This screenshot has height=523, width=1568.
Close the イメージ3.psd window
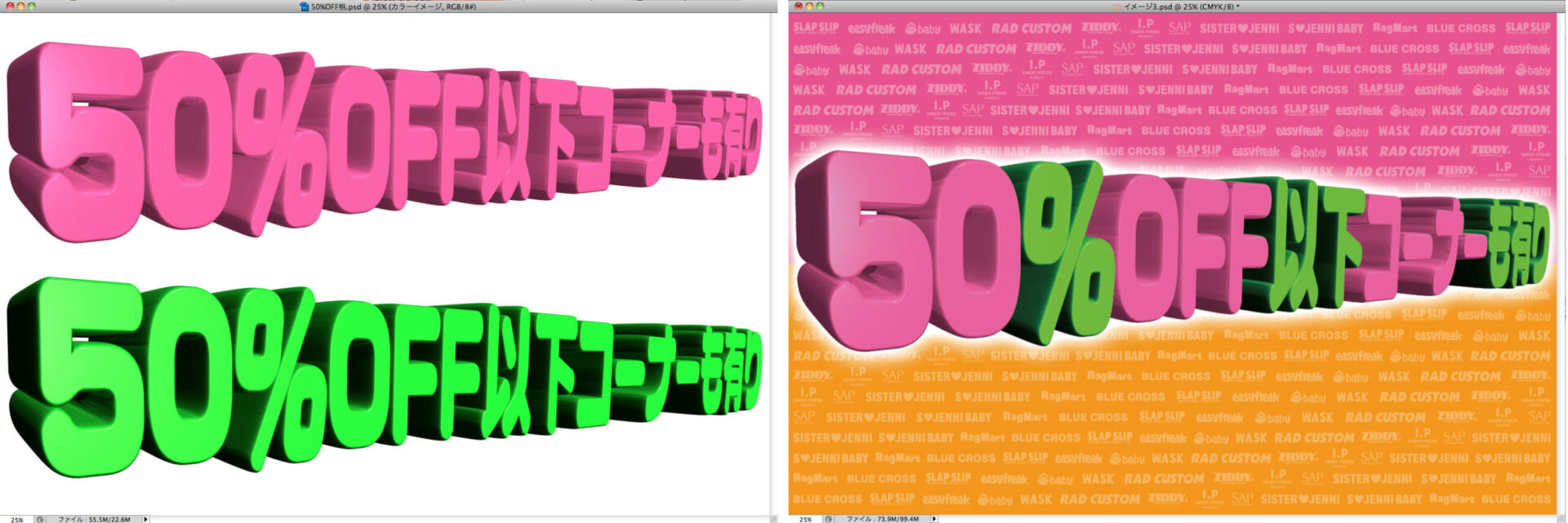[x=799, y=7]
